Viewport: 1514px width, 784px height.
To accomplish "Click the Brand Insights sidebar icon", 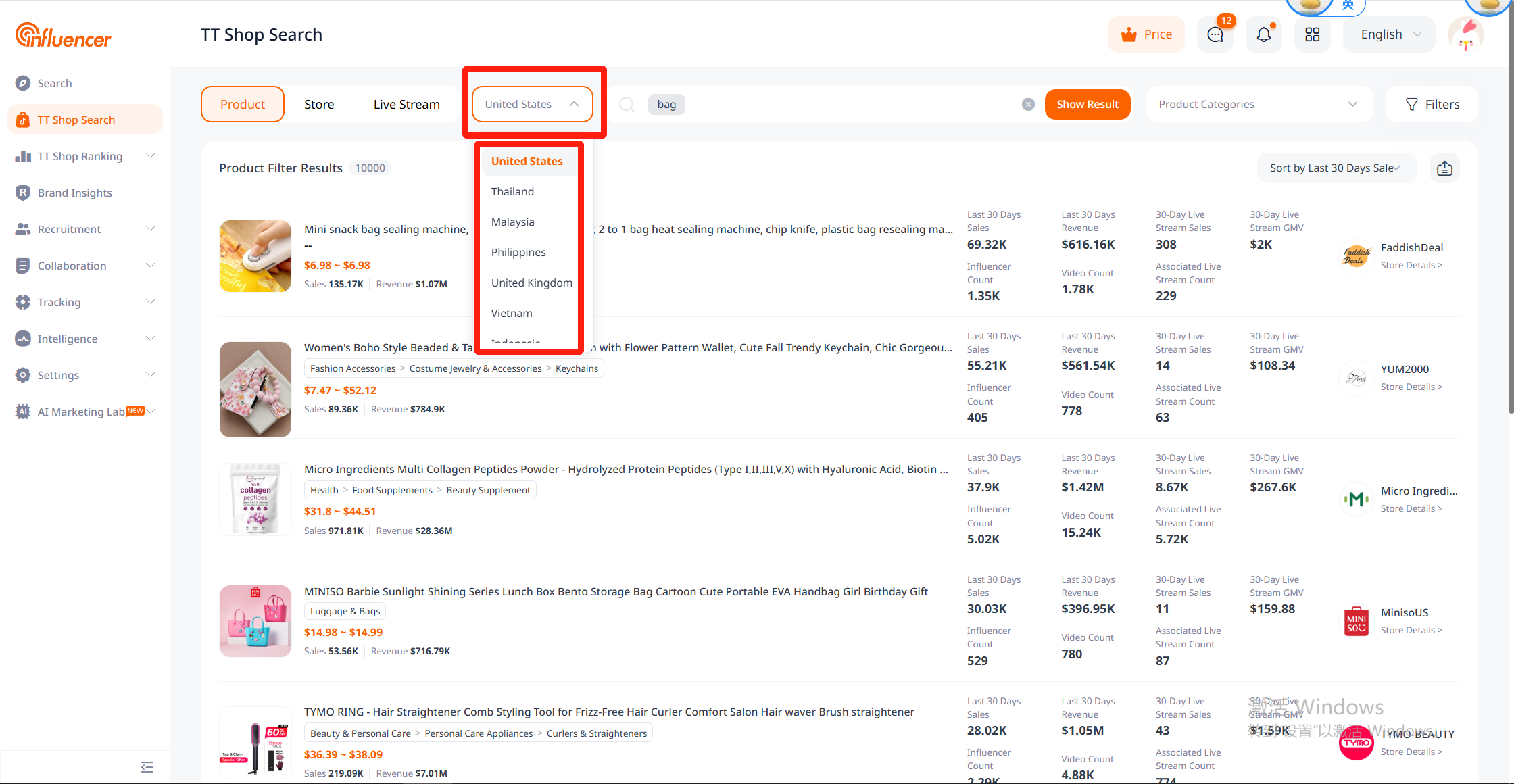I will [x=23, y=193].
